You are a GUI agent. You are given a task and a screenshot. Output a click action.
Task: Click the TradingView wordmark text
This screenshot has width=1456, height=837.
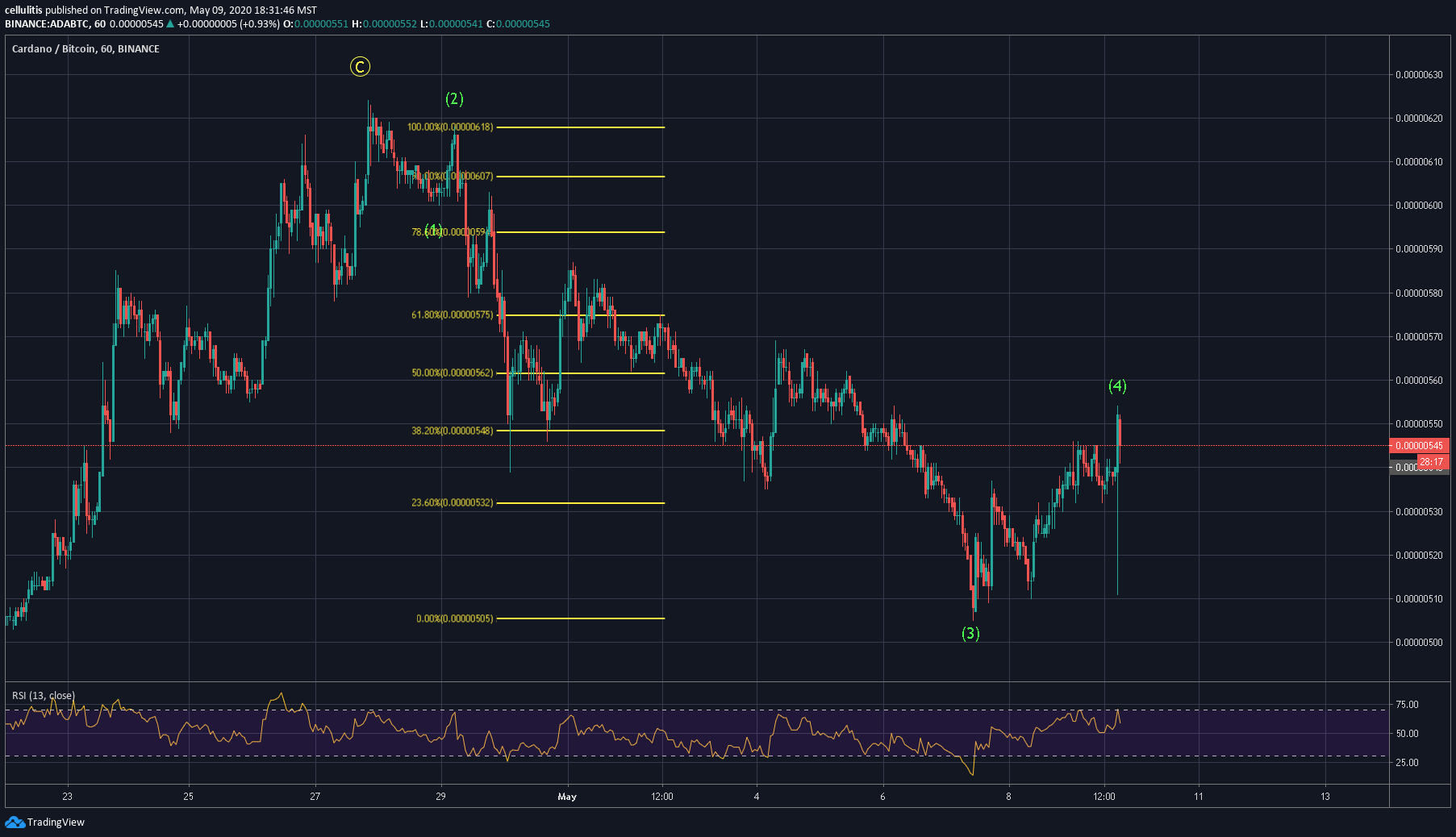56,822
